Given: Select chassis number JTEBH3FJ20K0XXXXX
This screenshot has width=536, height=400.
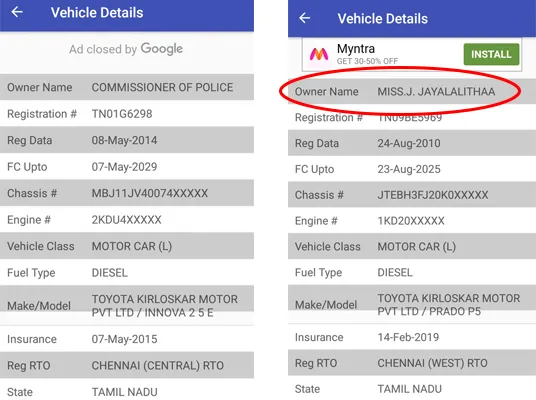Looking at the screenshot, I should click(x=433, y=195).
